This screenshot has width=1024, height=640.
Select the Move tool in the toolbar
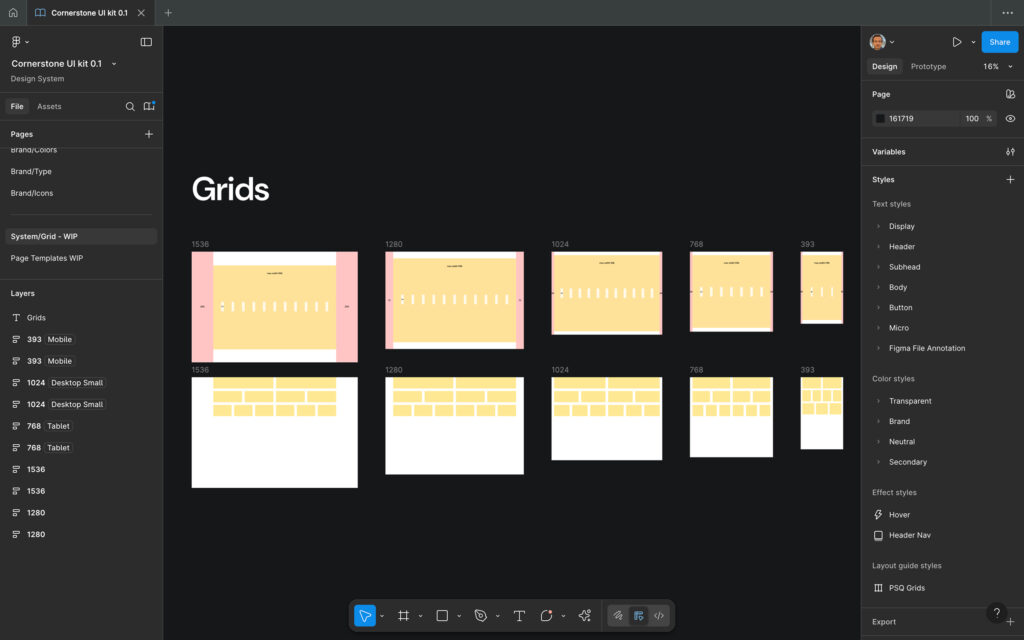click(365, 616)
